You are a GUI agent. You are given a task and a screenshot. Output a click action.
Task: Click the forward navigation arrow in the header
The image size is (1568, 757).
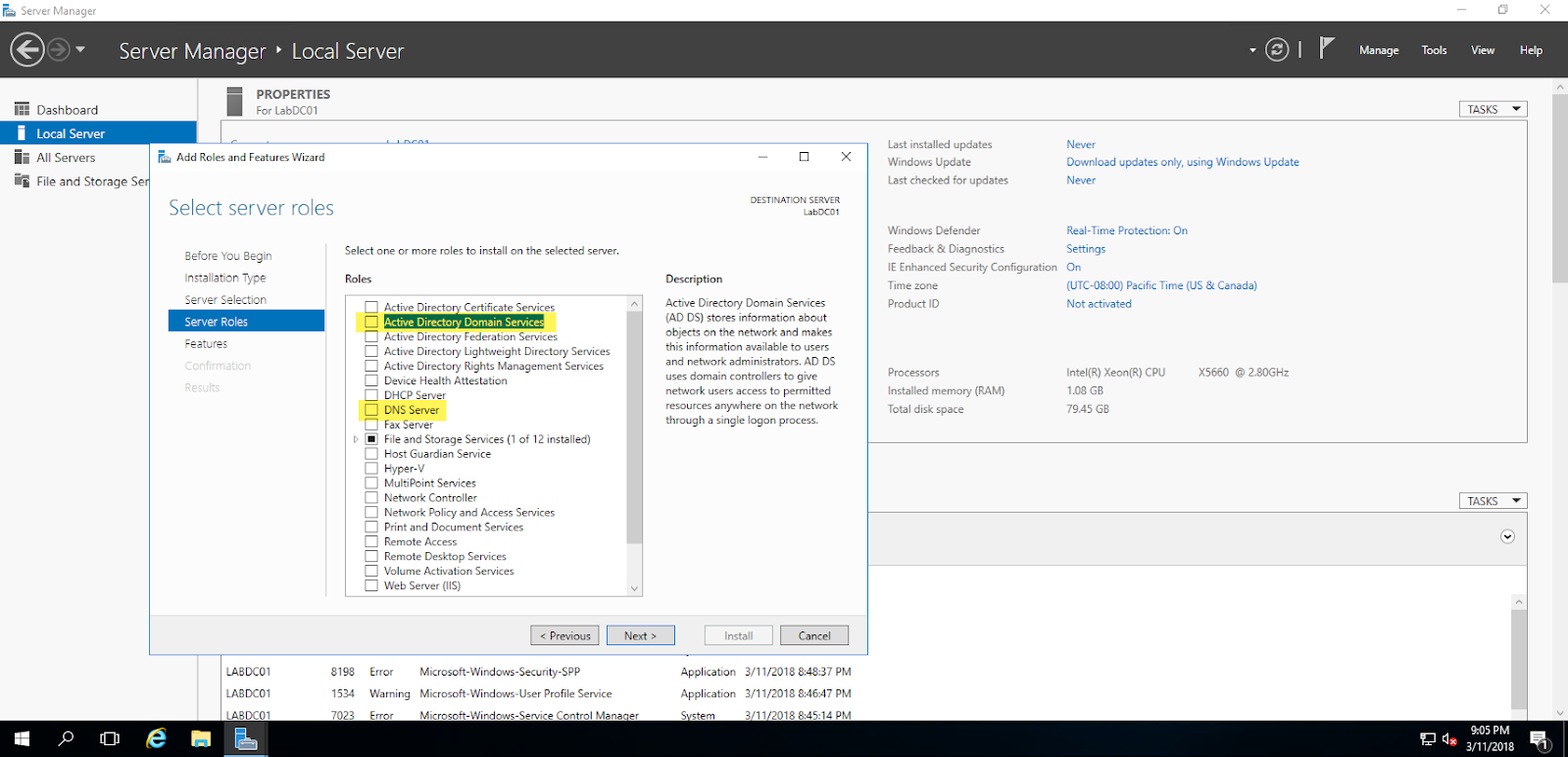59,49
